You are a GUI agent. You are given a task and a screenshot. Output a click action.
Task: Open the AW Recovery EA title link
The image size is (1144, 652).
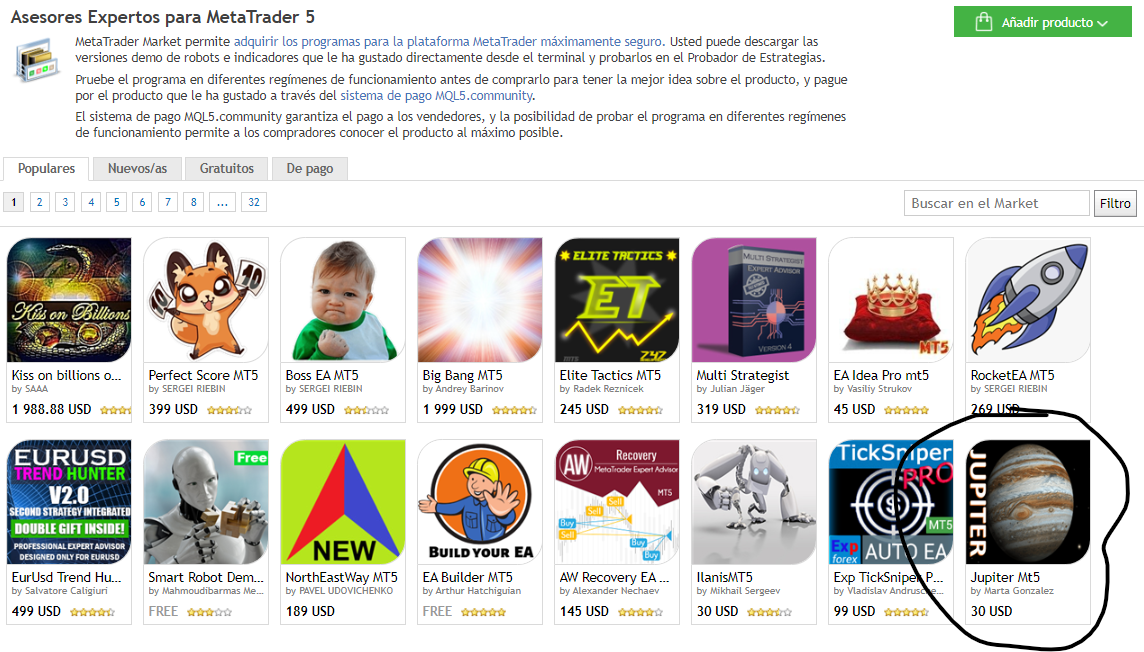tap(614, 577)
